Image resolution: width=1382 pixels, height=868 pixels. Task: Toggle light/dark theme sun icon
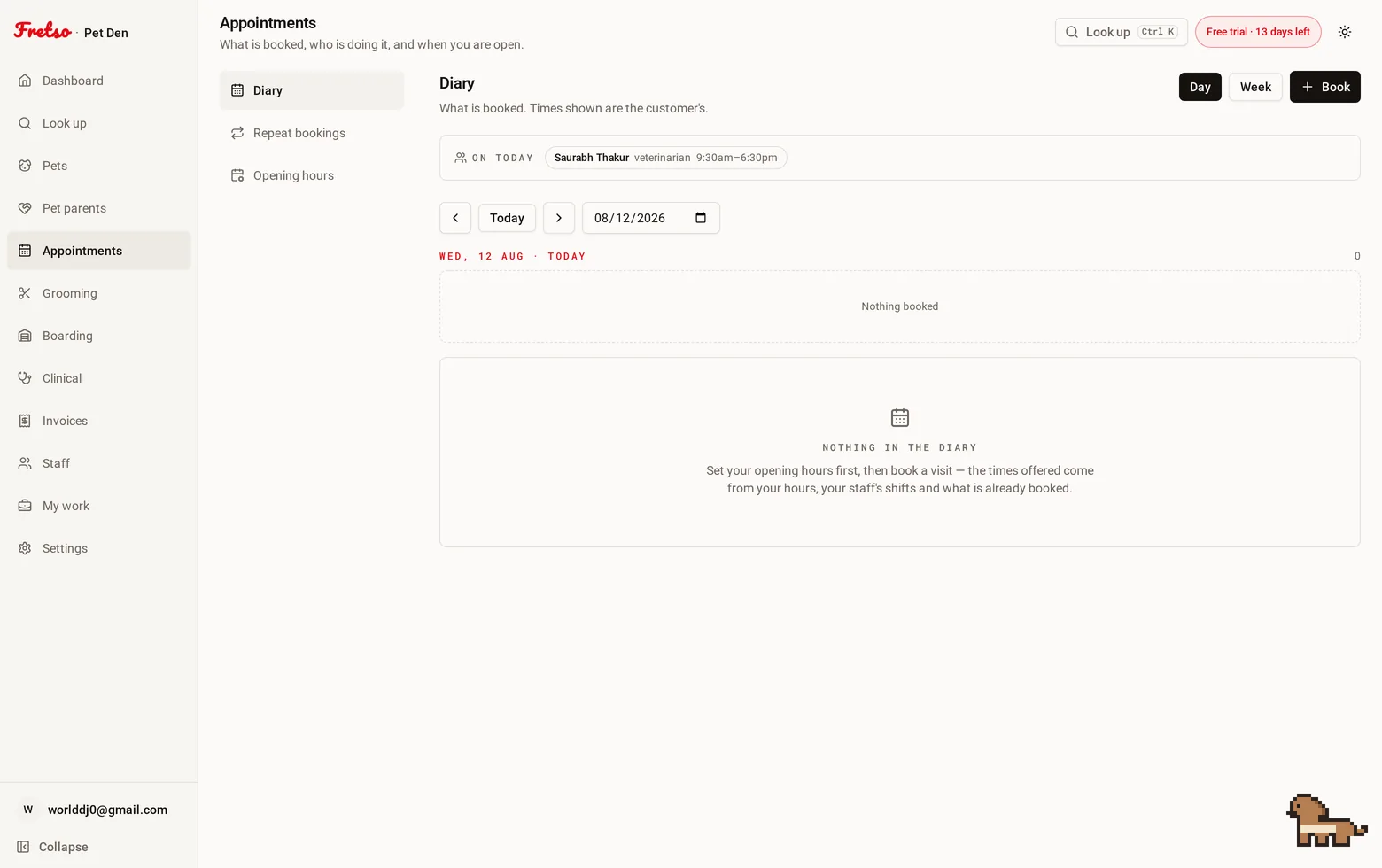click(1345, 32)
